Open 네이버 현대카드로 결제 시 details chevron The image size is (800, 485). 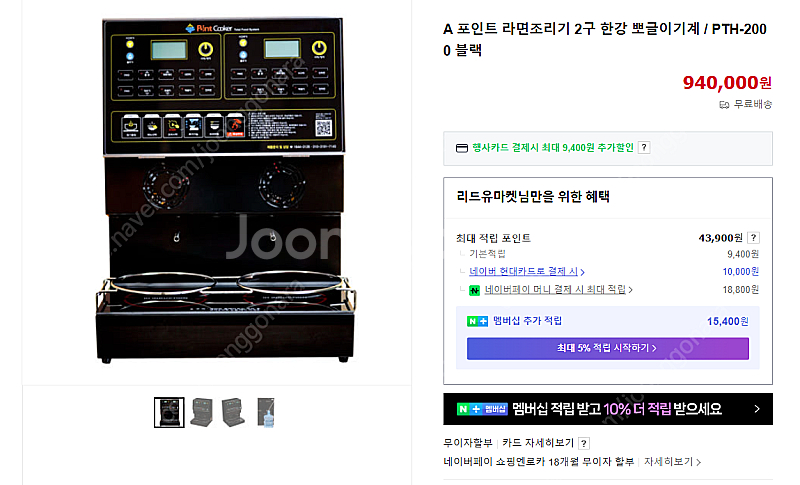click(582, 272)
